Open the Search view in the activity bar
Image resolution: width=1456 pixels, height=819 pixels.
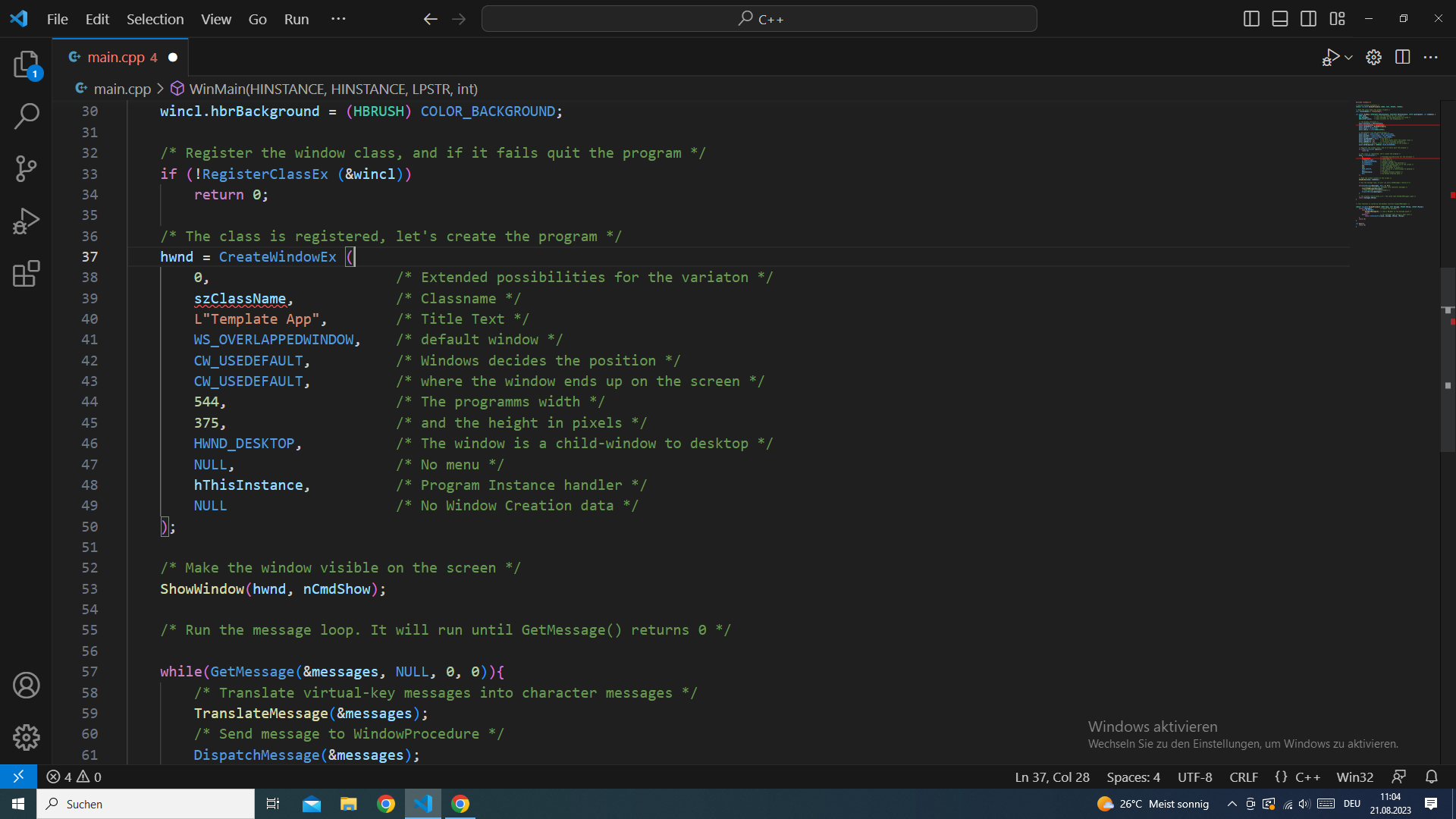(x=27, y=116)
